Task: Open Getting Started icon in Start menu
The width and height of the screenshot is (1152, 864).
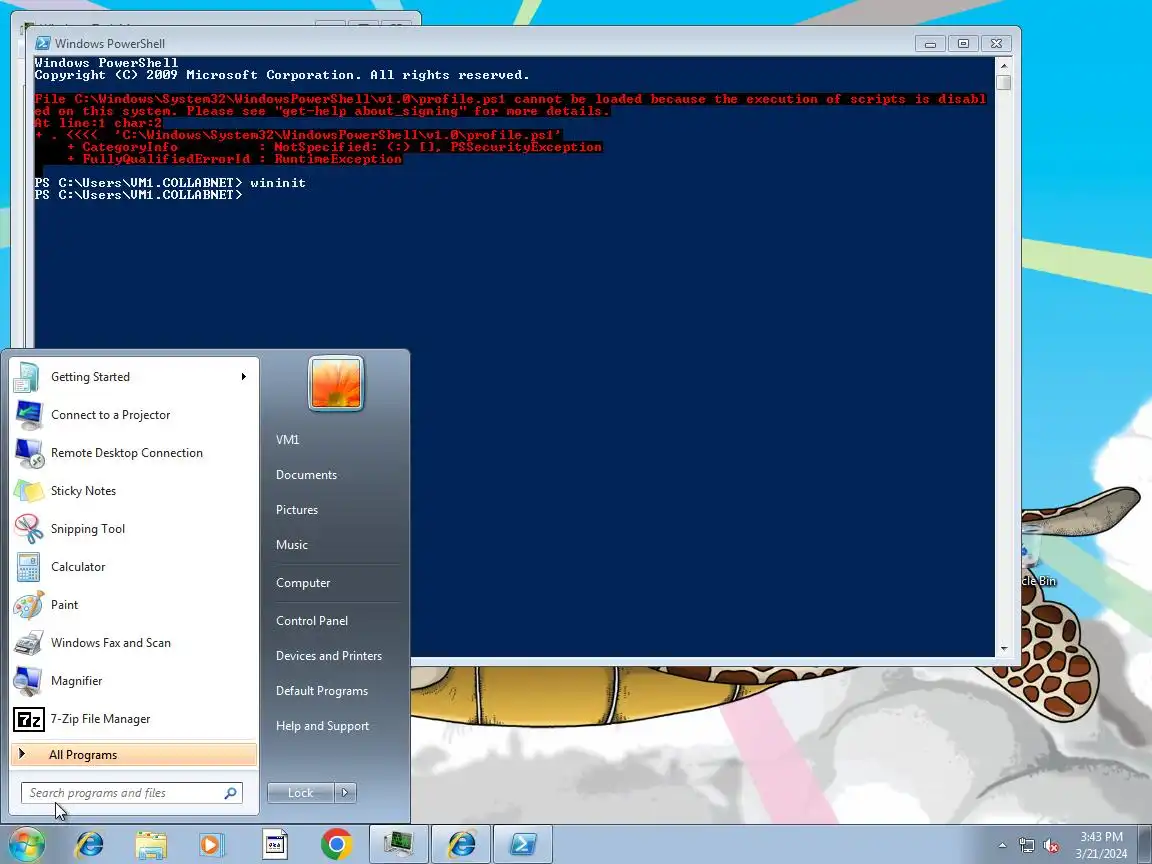Action: pos(26,377)
